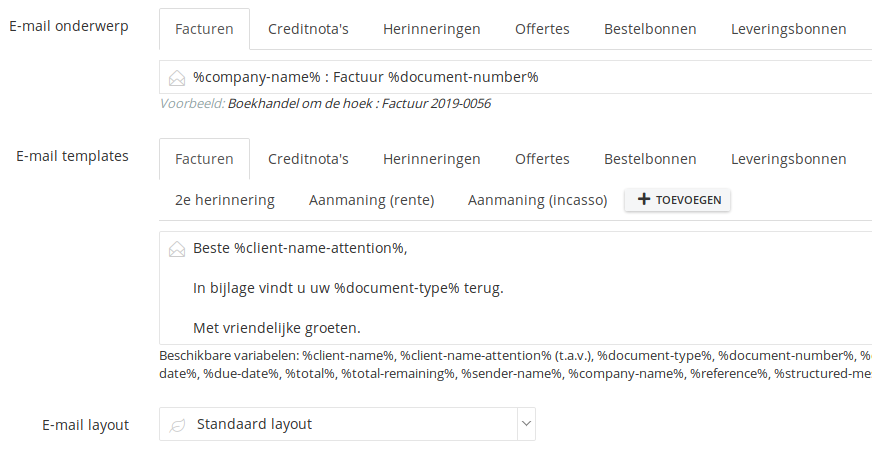Image resolution: width=872 pixels, height=459 pixels.
Task: Open the Standaard layout combo box
Action: pyautogui.click(x=347, y=424)
